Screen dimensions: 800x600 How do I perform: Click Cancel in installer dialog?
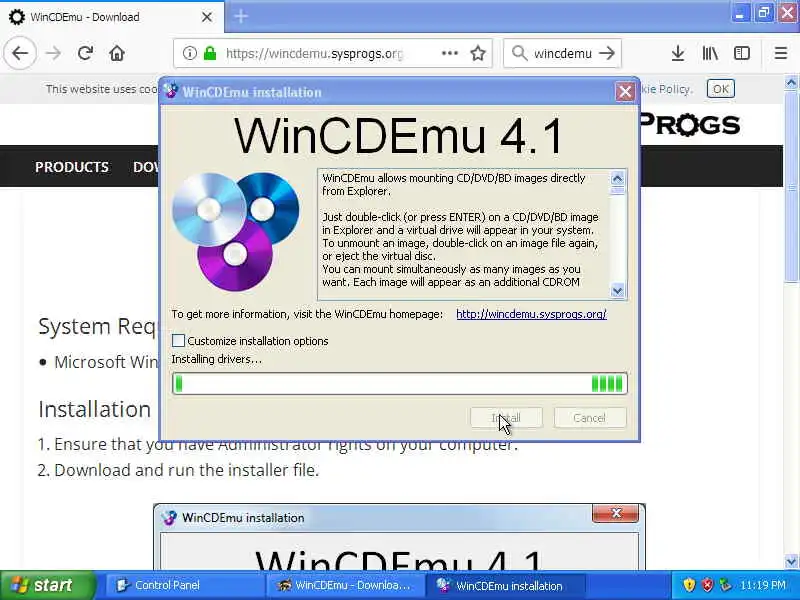[590, 418]
